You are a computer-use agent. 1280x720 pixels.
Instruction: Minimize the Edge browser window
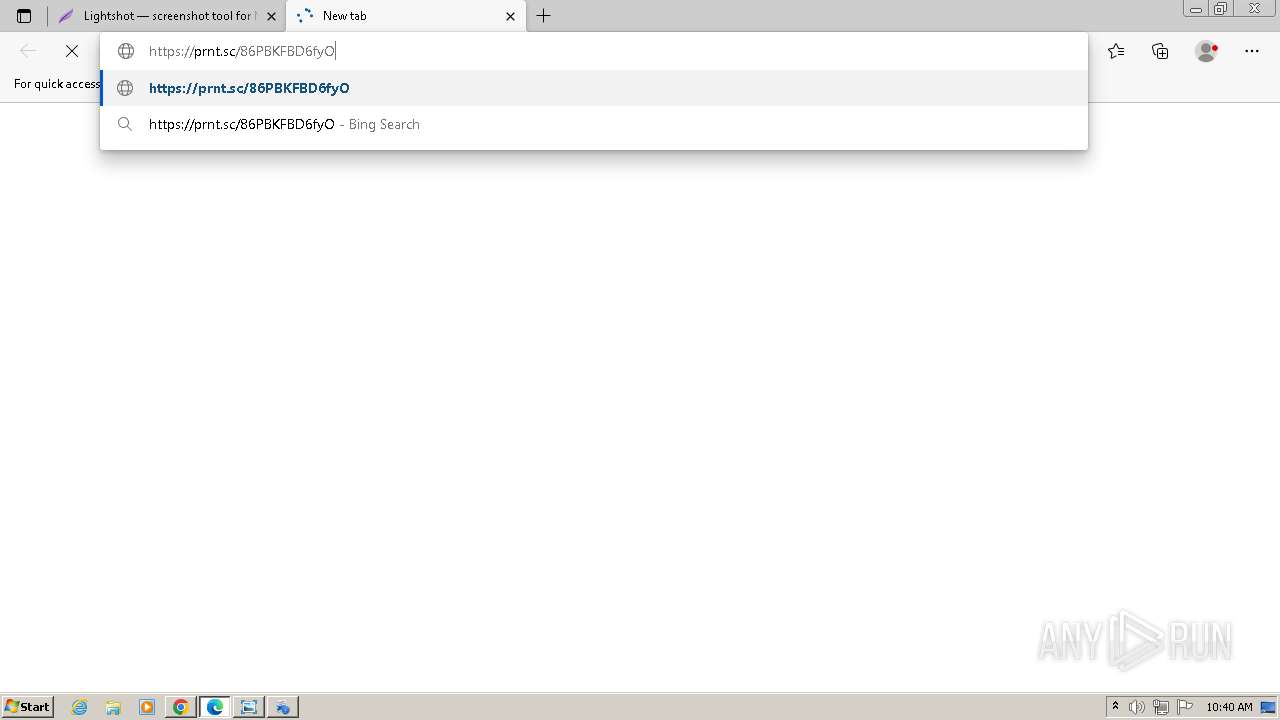pyautogui.click(x=1196, y=9)
